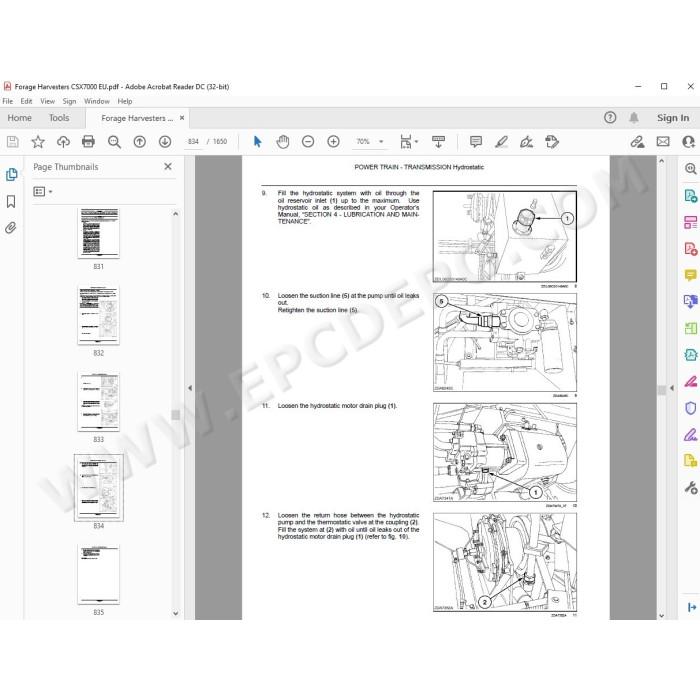Click the zoom in plus icon
700x700 pixels.
pos(333,142)
